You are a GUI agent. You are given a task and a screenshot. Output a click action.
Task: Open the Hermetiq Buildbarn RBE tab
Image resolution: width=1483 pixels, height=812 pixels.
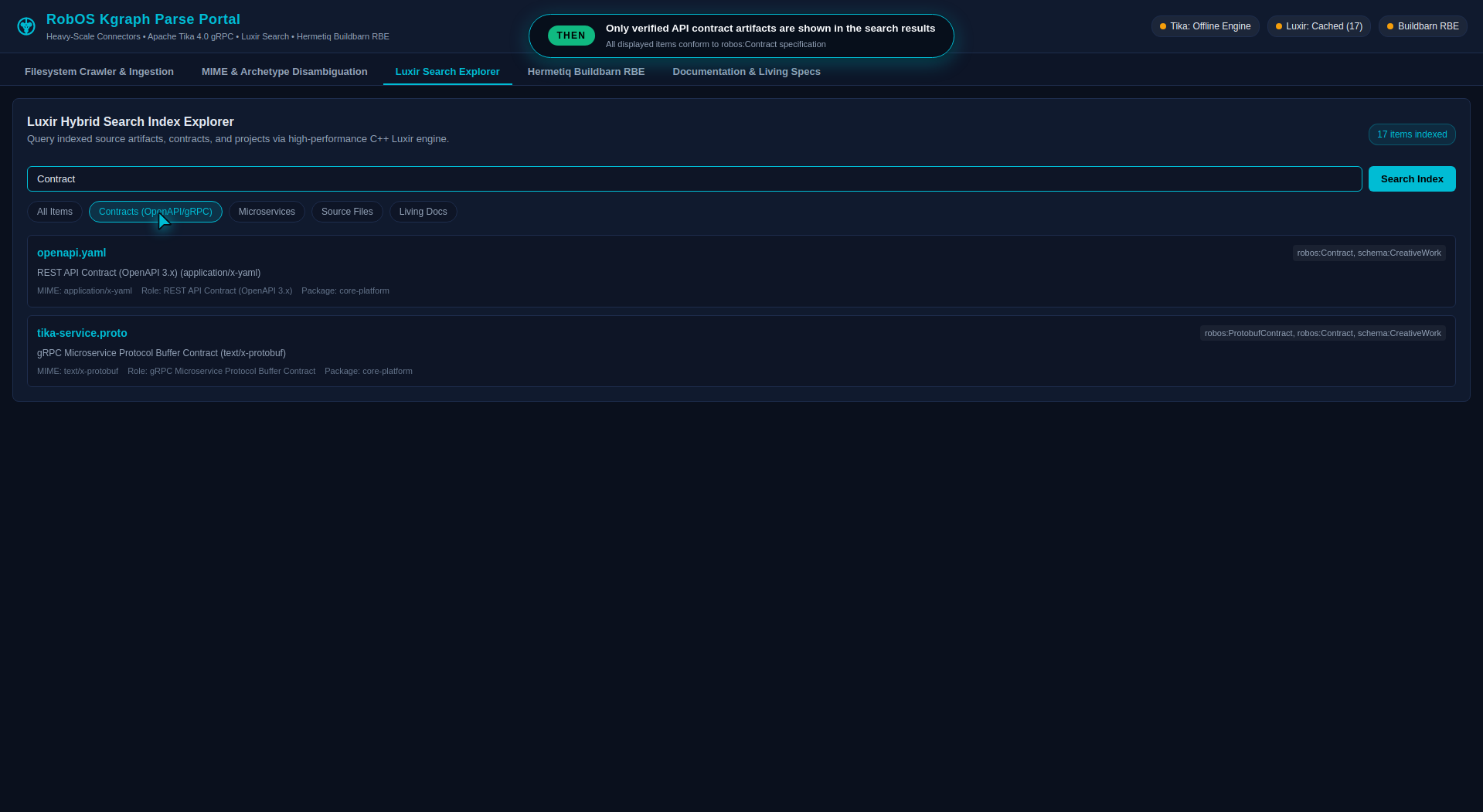pos(586,71)
